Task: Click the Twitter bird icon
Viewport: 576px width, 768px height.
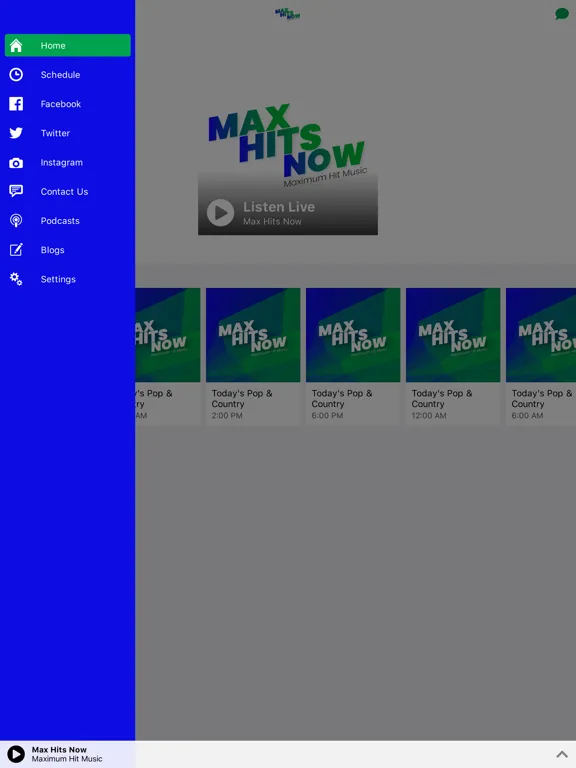Action: [16, 133]
